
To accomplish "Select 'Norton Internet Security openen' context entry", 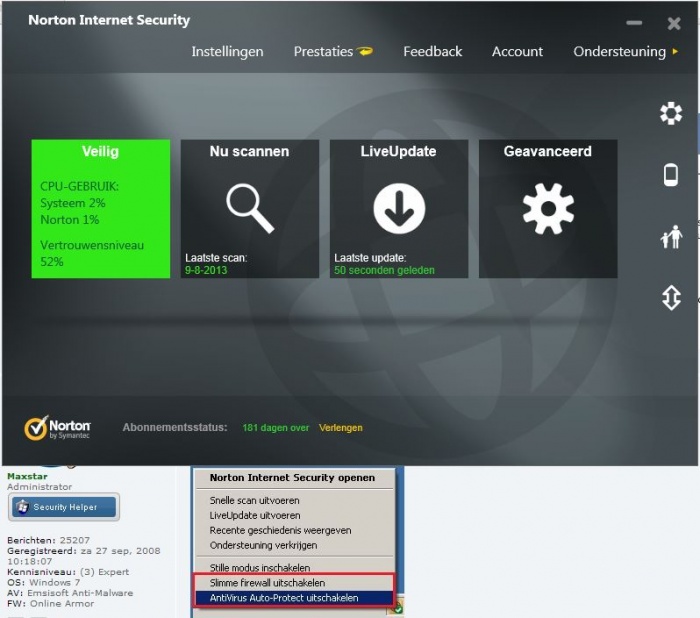I will (x=294, y=478).
